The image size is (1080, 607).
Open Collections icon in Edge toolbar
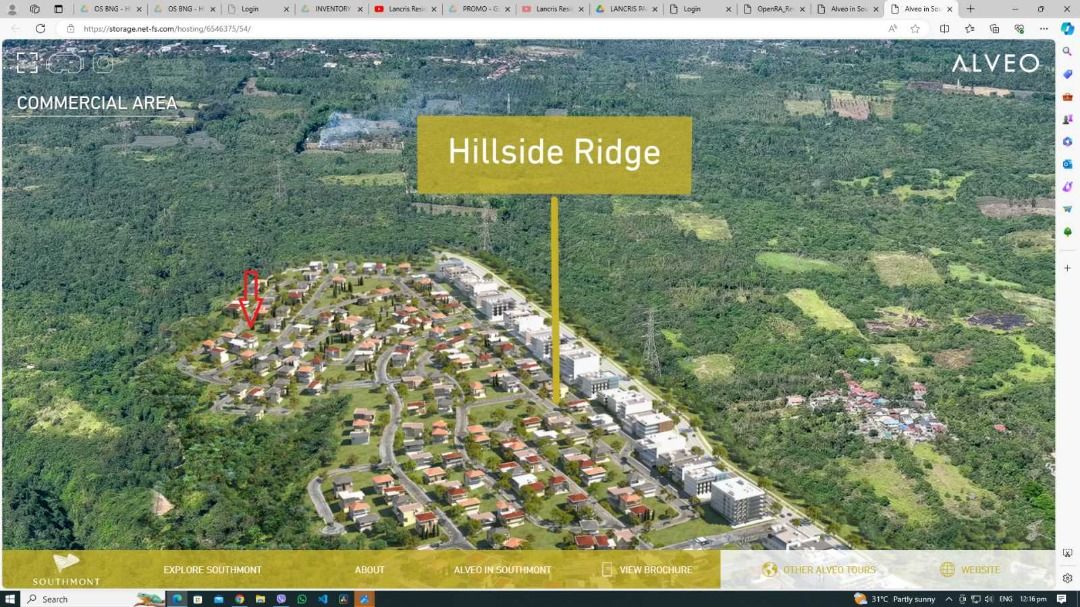point(995,29)
